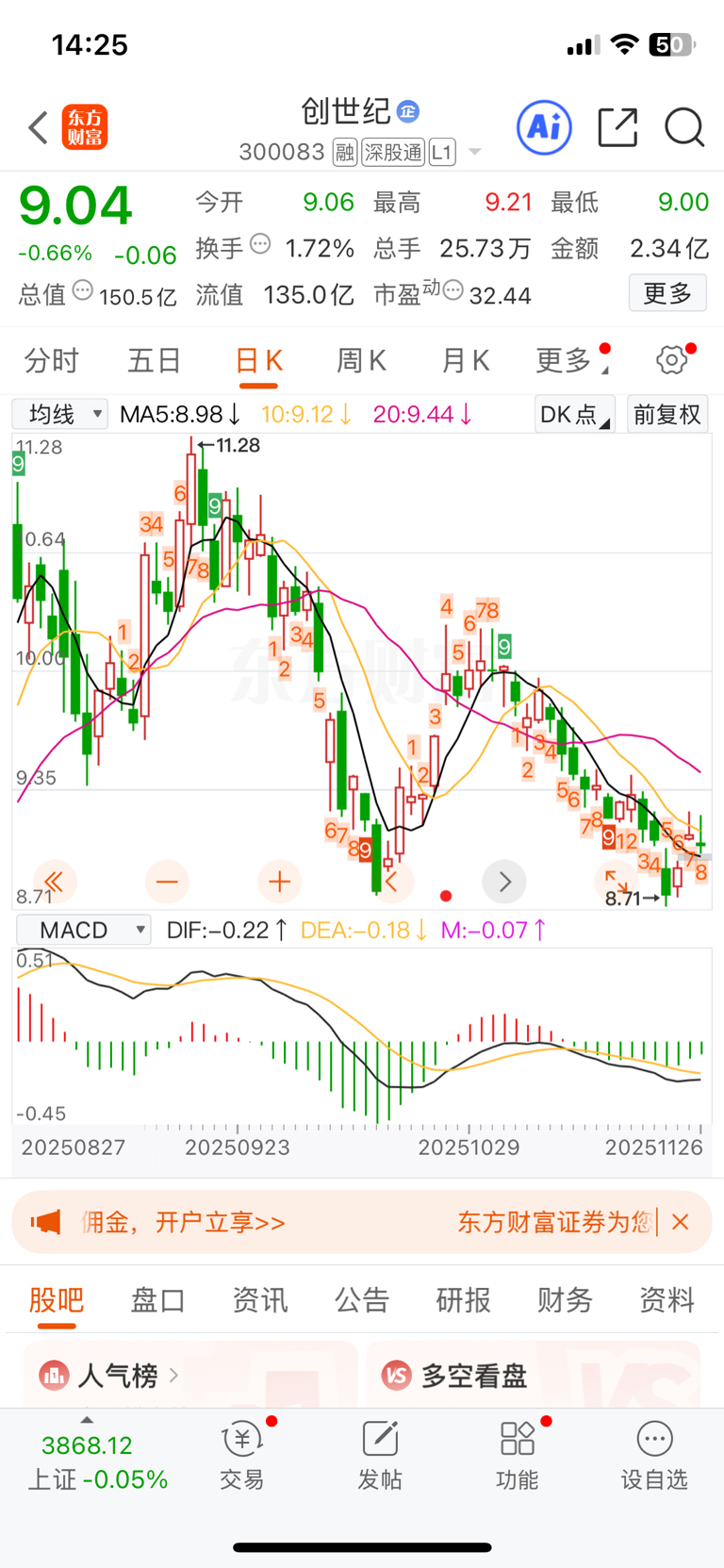This screenshot has height=1568, width=724.
Task: Toggle the 前复权 adjustment button
Action: pyautogui.click(x=667, y=414)
